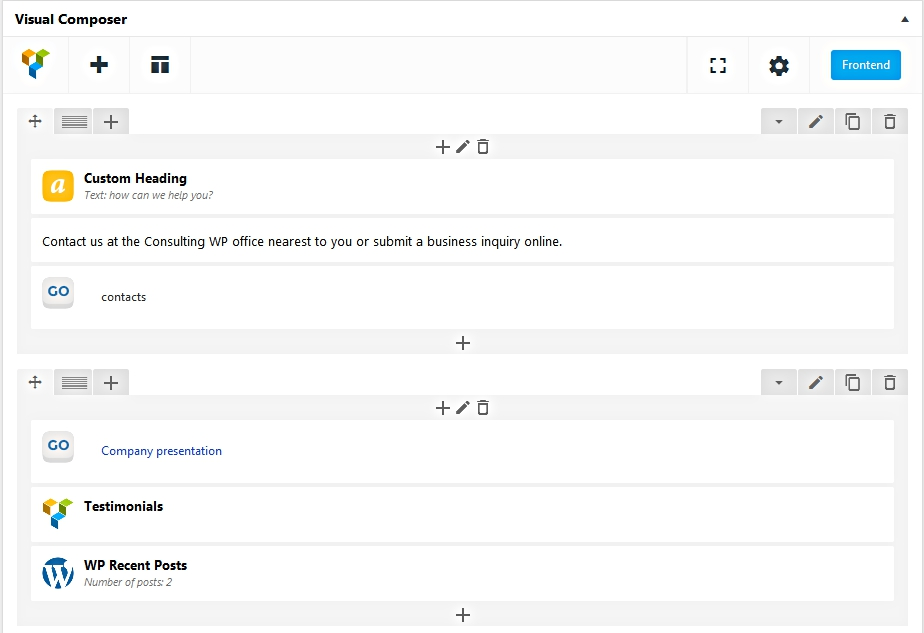Add new element with toolbar plus icon
The image size is (924, 633).
(99, 65)
